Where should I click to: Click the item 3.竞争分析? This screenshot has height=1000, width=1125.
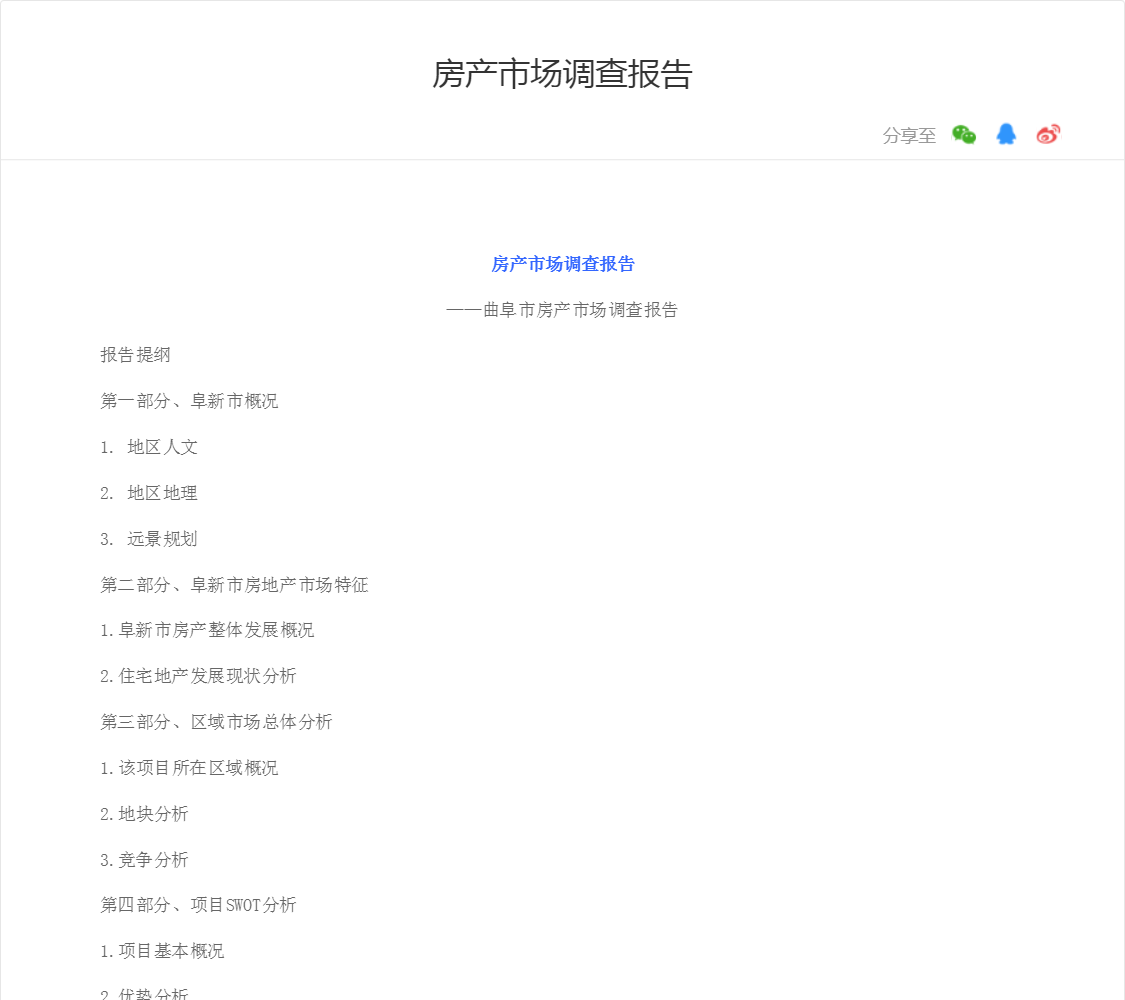(x=144, y=859)
